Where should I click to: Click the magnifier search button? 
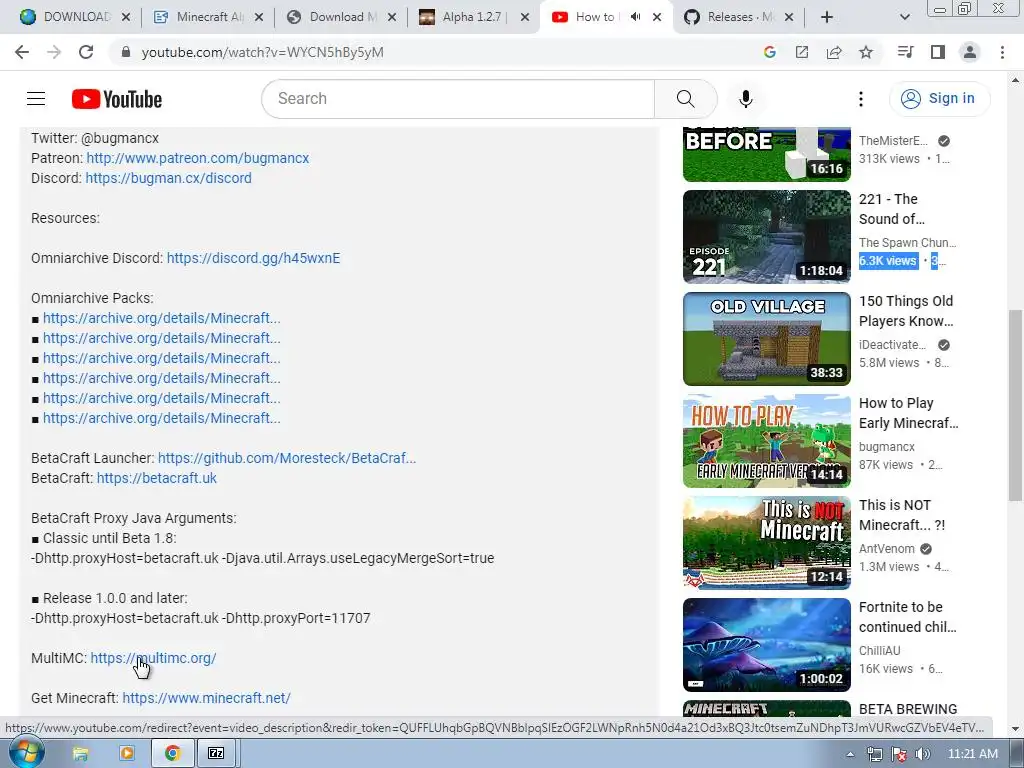(x=685, y=99)
